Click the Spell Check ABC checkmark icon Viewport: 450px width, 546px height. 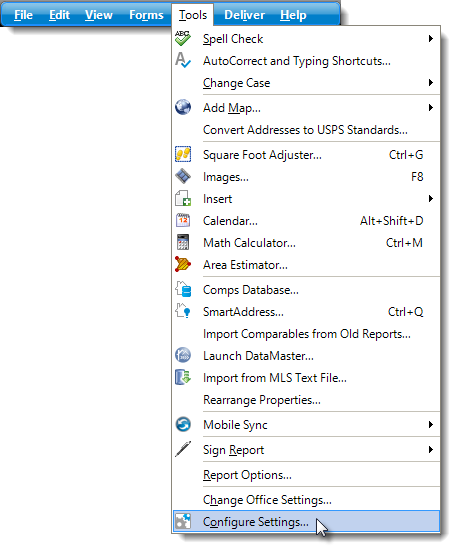pos(183,38)
